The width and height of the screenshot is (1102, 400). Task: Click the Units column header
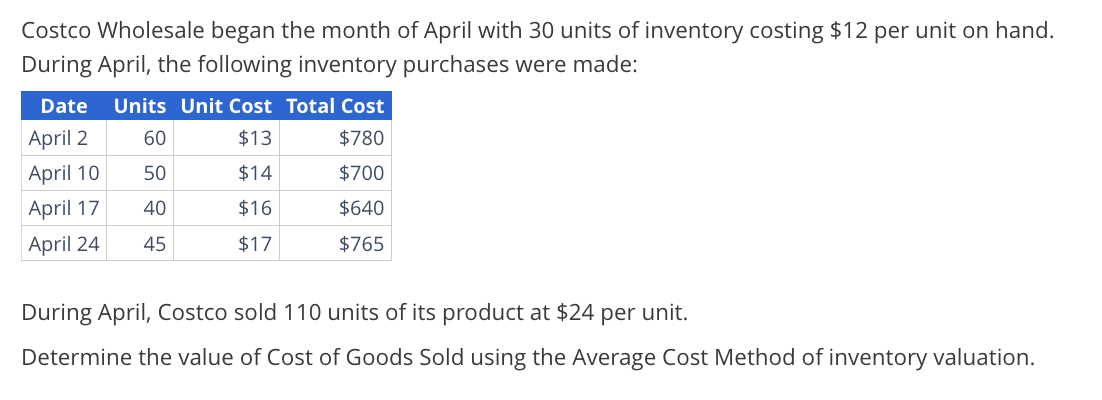(x=140, y=106)
